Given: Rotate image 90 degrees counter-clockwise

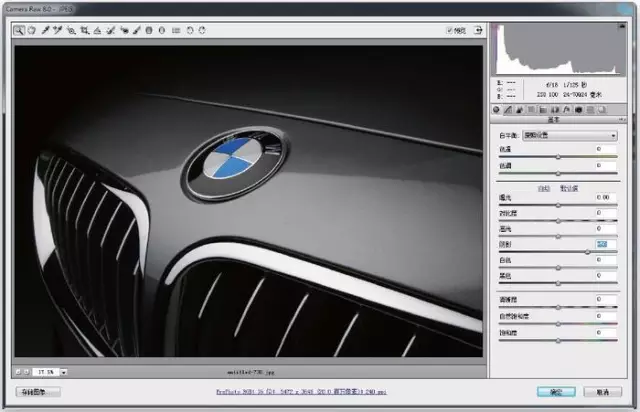Looking at the screenshot, I should pyautogui.click(x=190, y=30).
